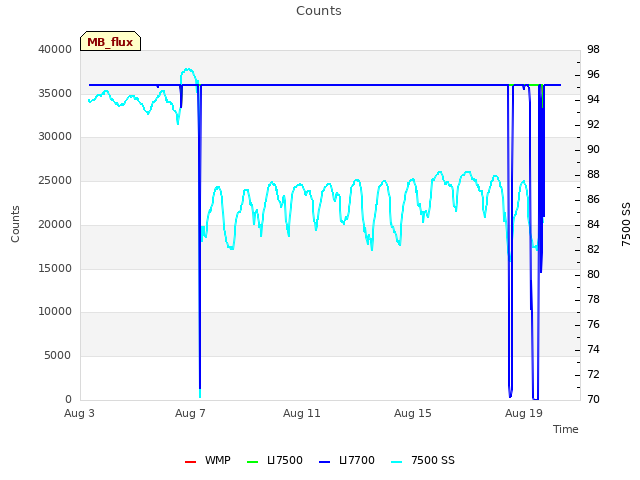
Task: Click the 70 right axis value
Action: coord(593,399)
